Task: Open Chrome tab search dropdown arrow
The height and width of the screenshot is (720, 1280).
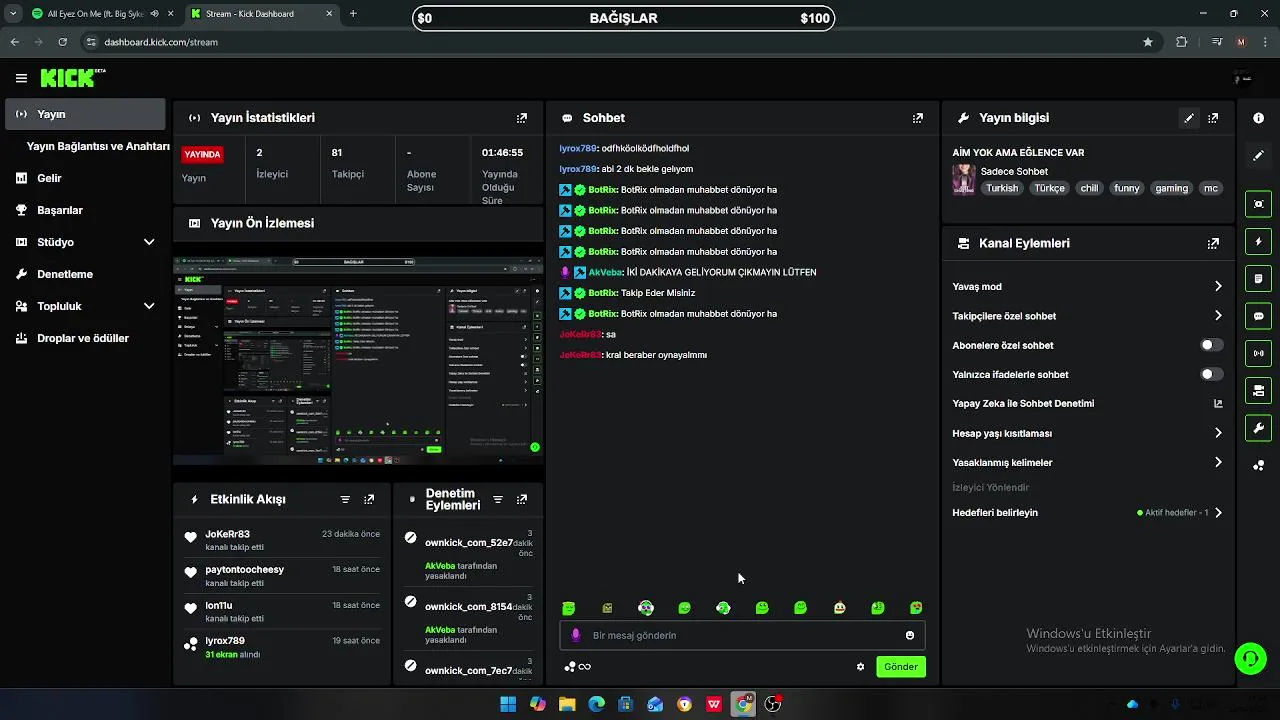Action: coord(12,14)
